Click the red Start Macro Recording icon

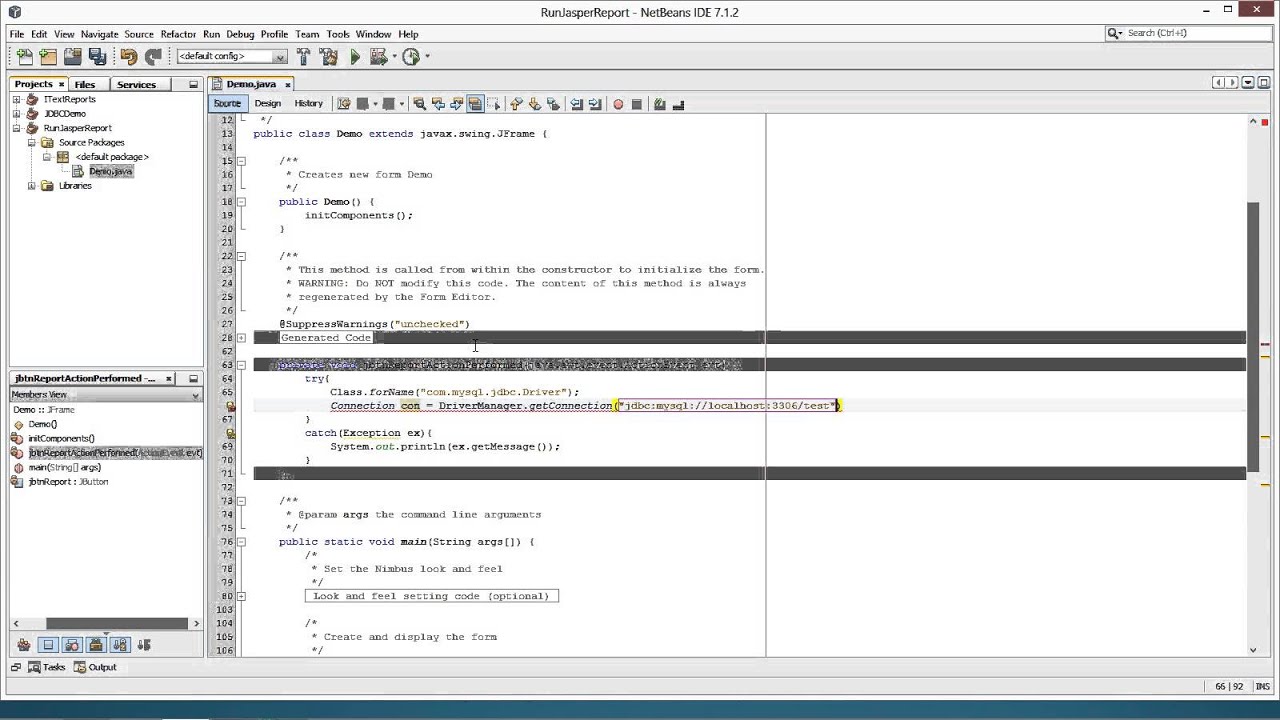(618, 104)
